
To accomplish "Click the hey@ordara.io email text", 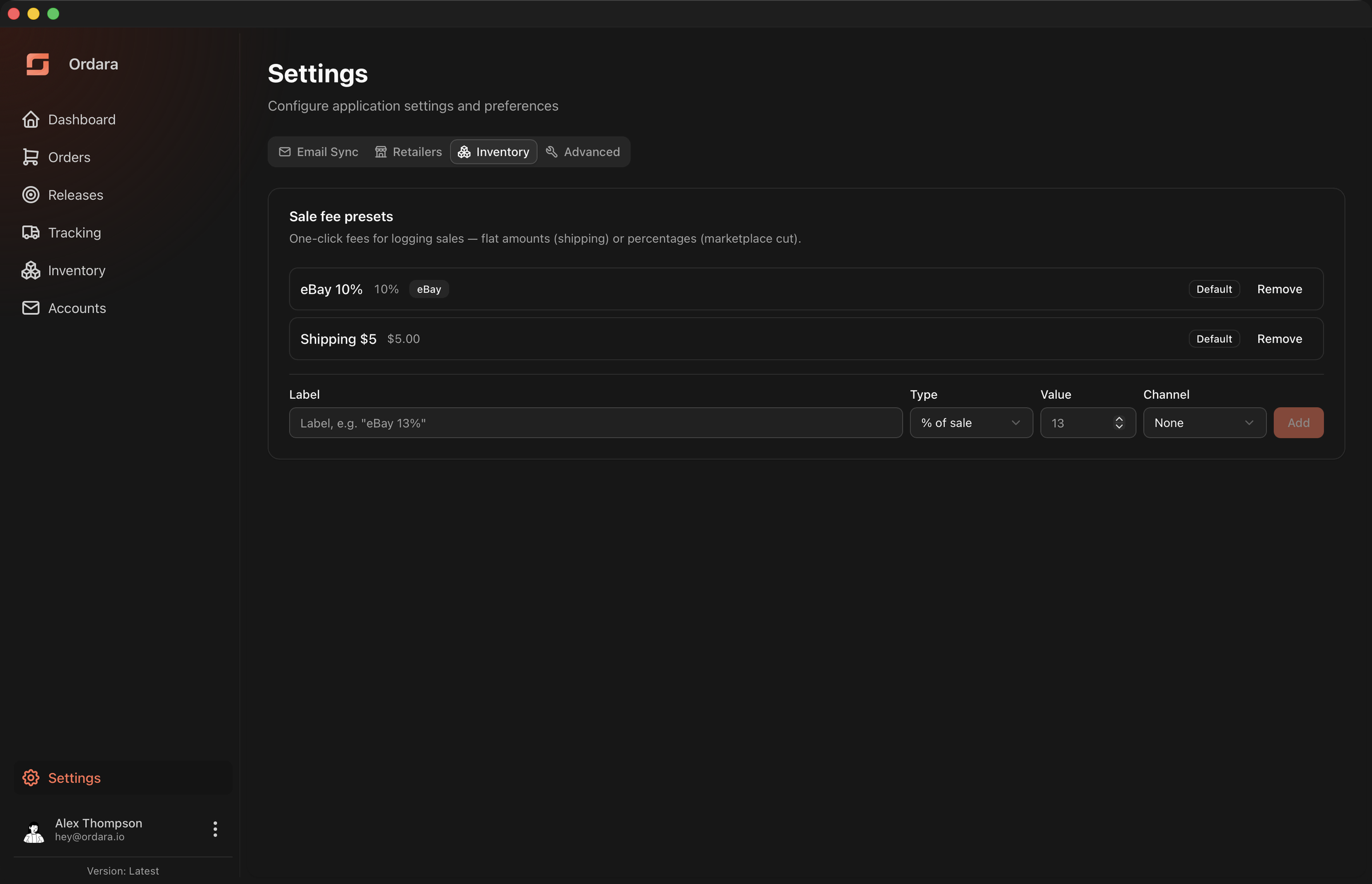I will 90,837.
